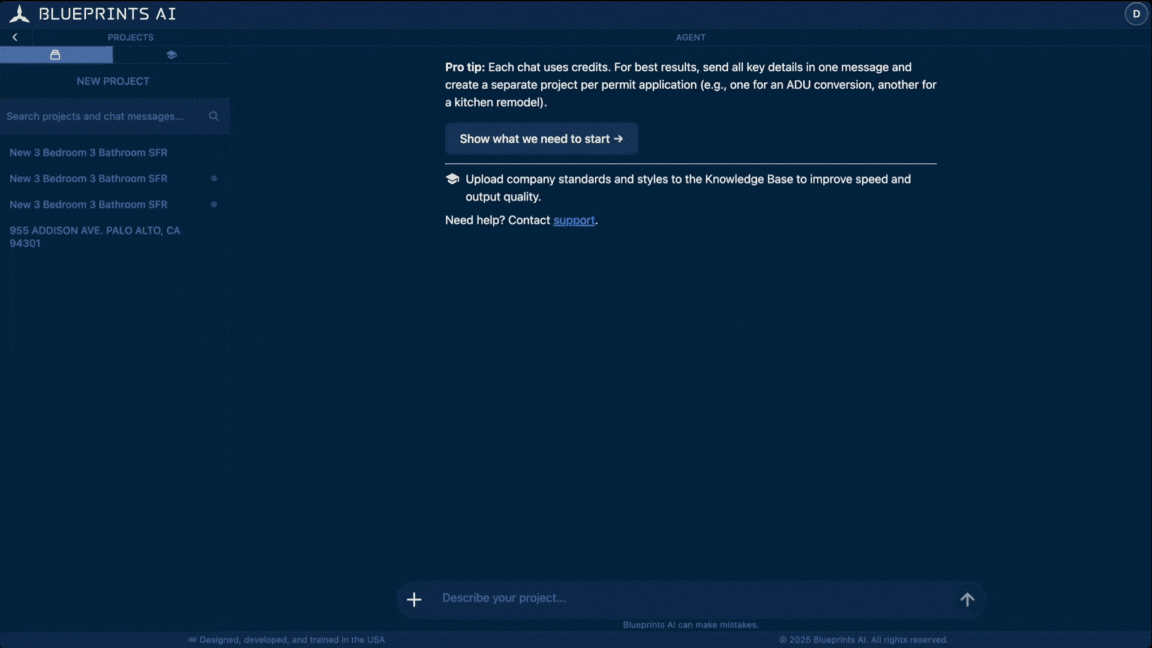Screen dimensions: 1152x648
Task: Click the Blueprints AI logo icon
Action: [19, 14]
